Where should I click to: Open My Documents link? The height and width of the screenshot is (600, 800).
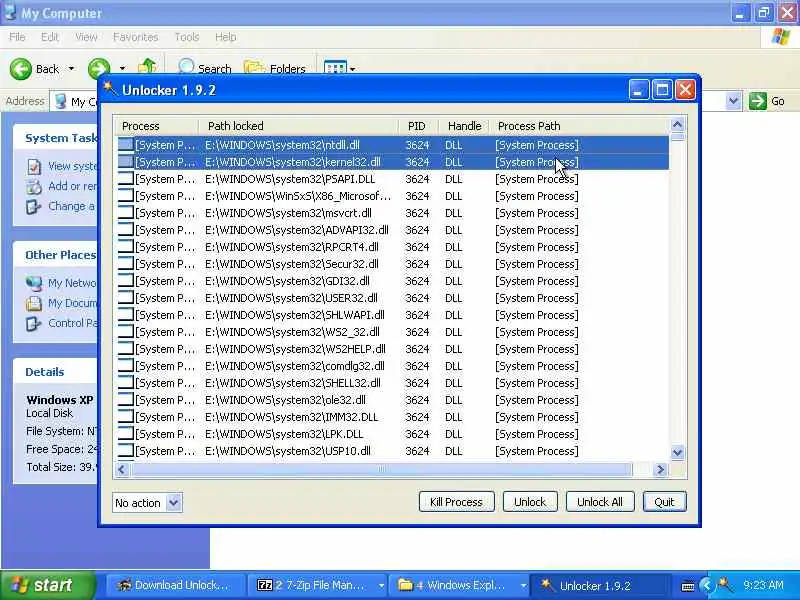[72, 303]
